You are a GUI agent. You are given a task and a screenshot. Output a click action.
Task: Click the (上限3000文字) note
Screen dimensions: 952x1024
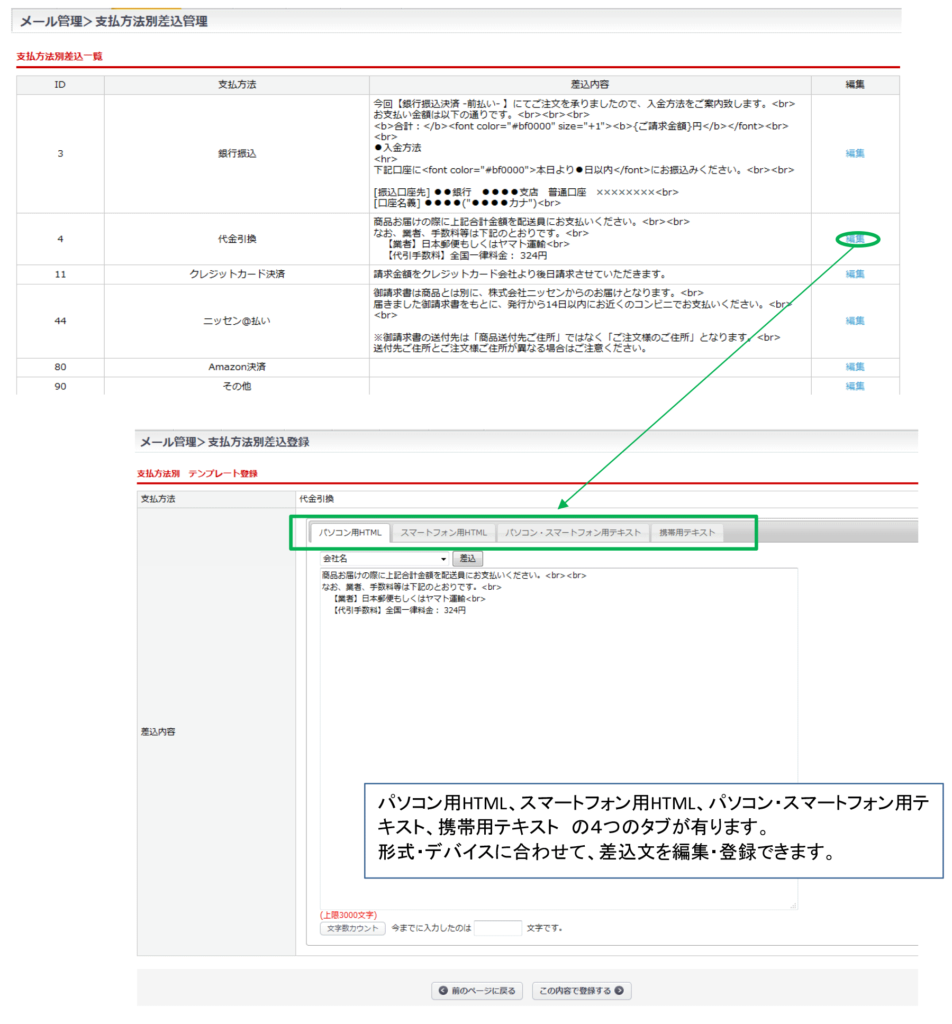click(x=348, y=915)
